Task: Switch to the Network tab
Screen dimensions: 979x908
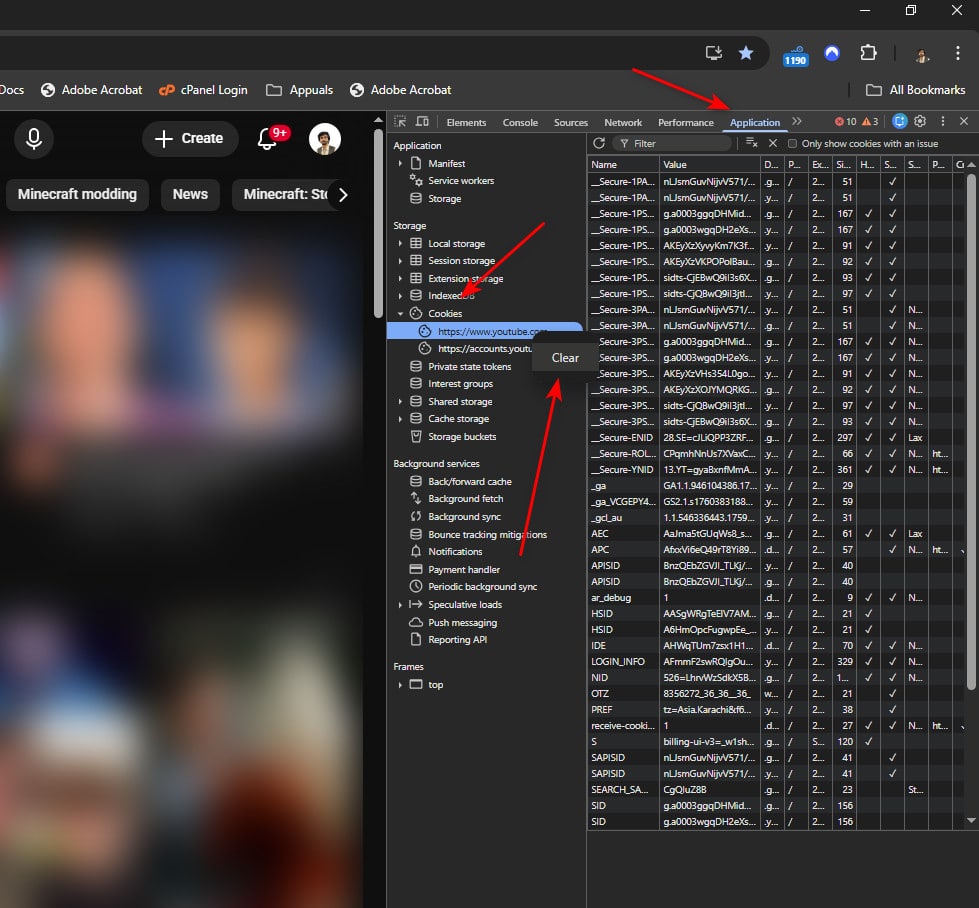Action: 623,123
